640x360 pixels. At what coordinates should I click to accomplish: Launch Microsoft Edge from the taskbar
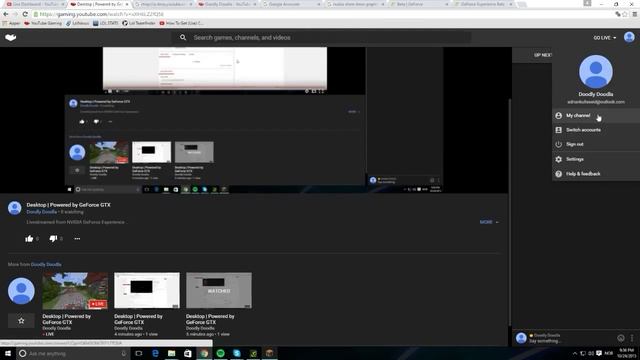[x=155, y=353]
